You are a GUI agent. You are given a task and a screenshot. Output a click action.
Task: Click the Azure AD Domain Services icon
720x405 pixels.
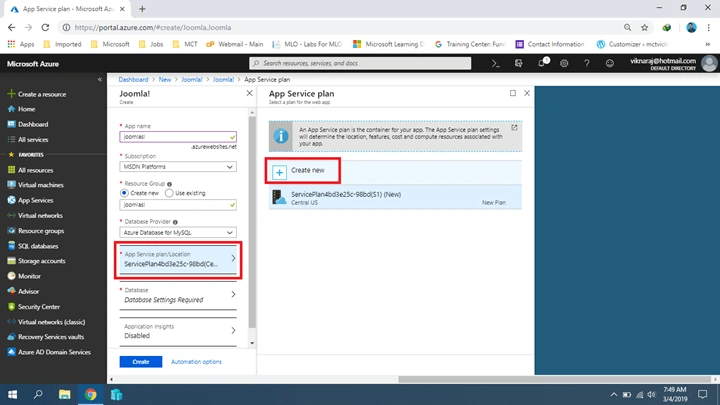tap(11, 352)
